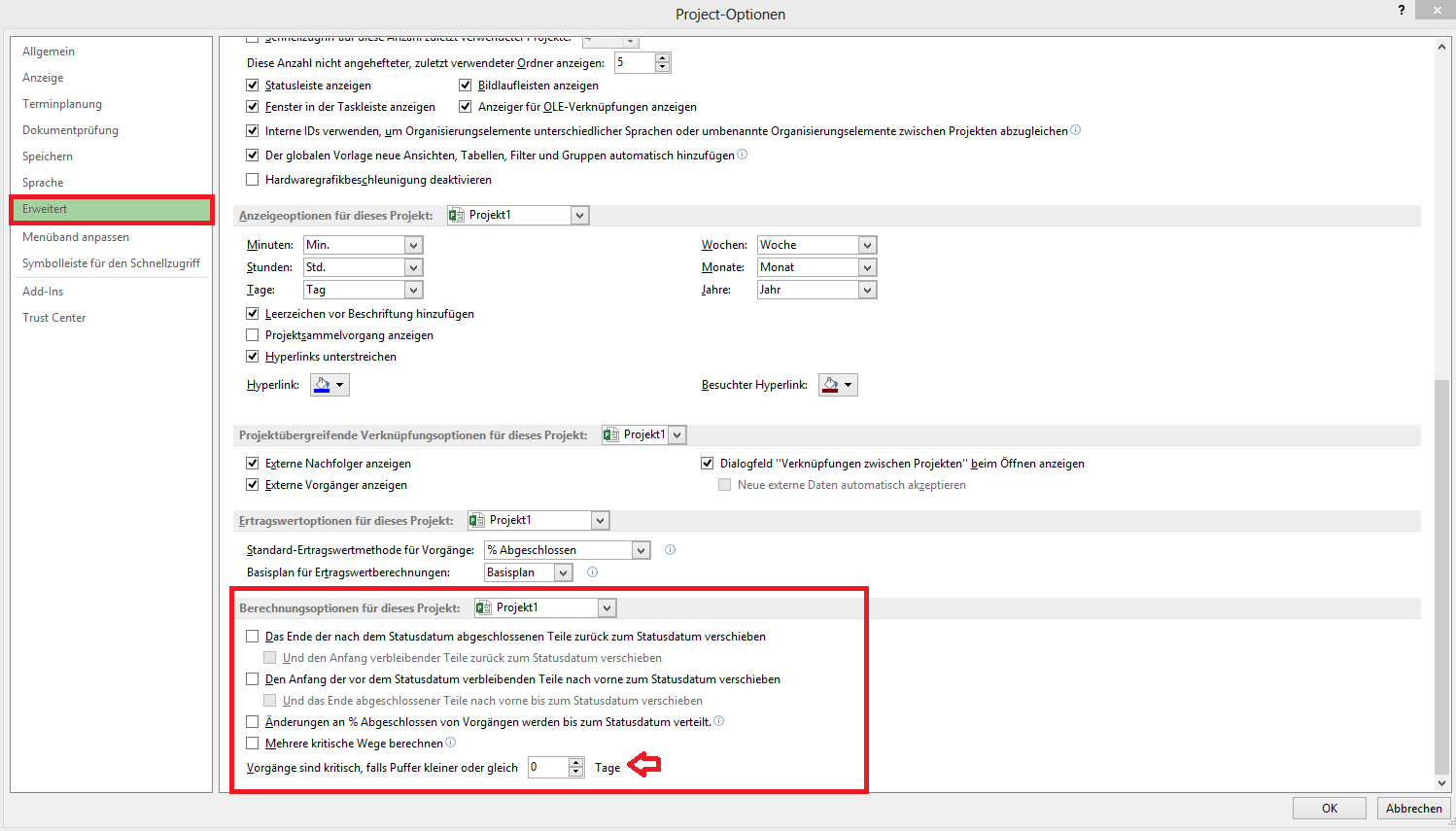Image resolution: width=1456 pixels, height=831 pixels.
Task: Toggle Bildlaufleisten anzeigen checkbox
Action: [x=466, y=86]
